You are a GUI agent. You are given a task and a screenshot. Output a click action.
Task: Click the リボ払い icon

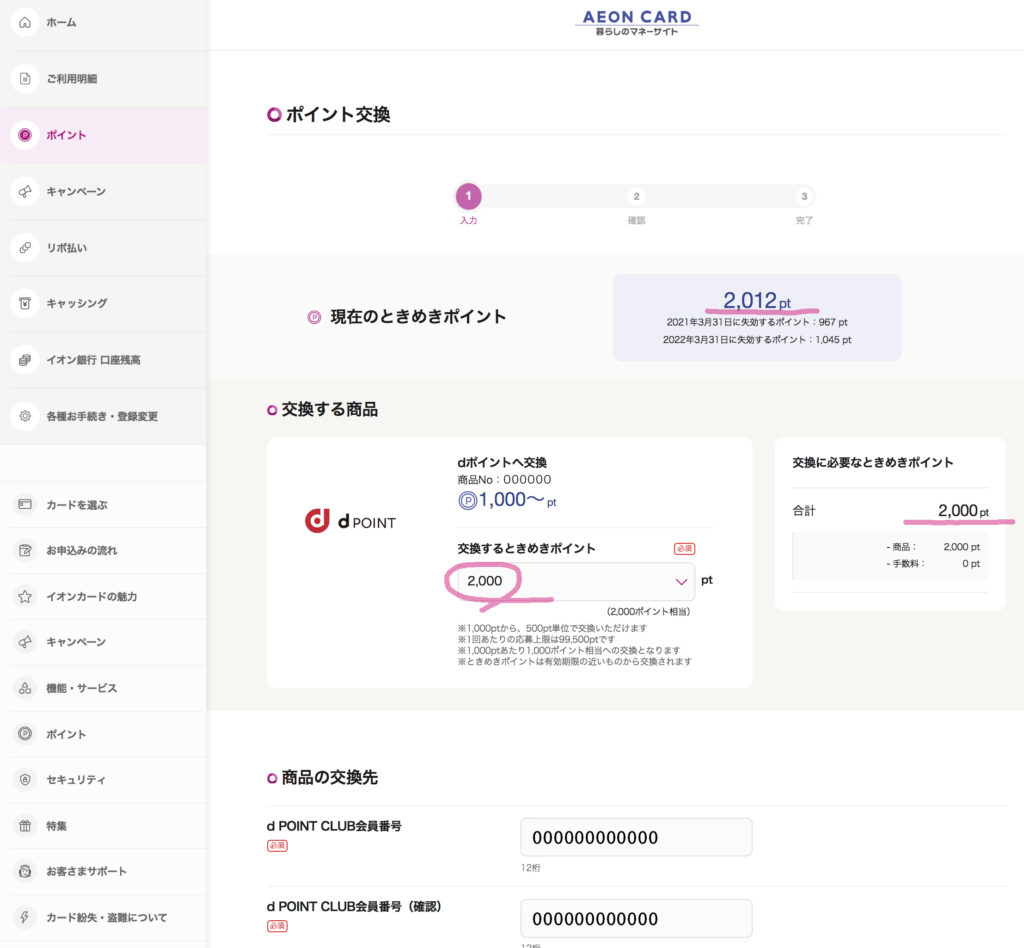click(x=25, y=247)
